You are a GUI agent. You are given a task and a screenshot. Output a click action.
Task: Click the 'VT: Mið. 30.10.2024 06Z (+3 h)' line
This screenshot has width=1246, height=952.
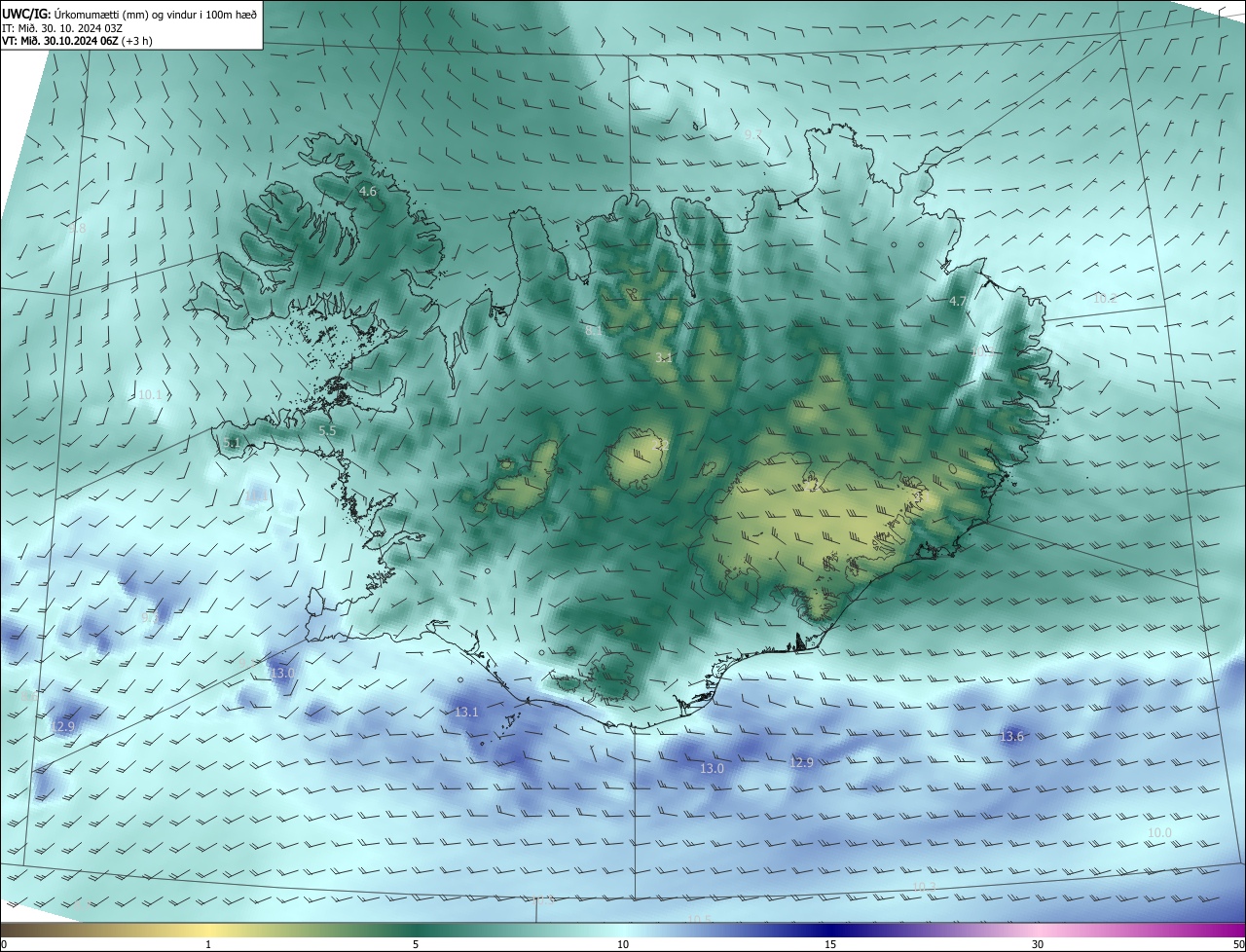[x=77, y=41]
